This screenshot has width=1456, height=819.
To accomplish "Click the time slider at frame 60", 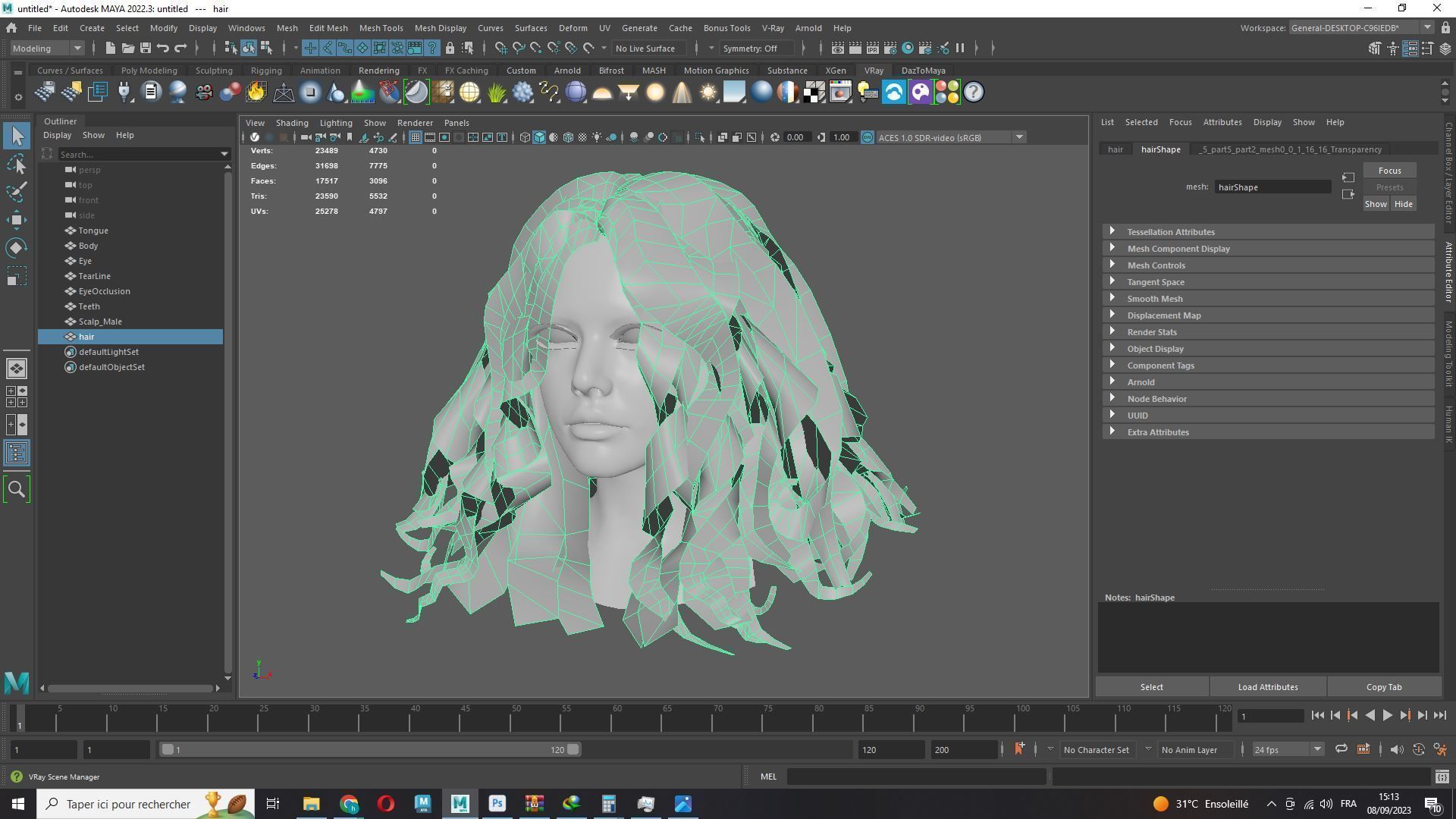I will point(617,717).
